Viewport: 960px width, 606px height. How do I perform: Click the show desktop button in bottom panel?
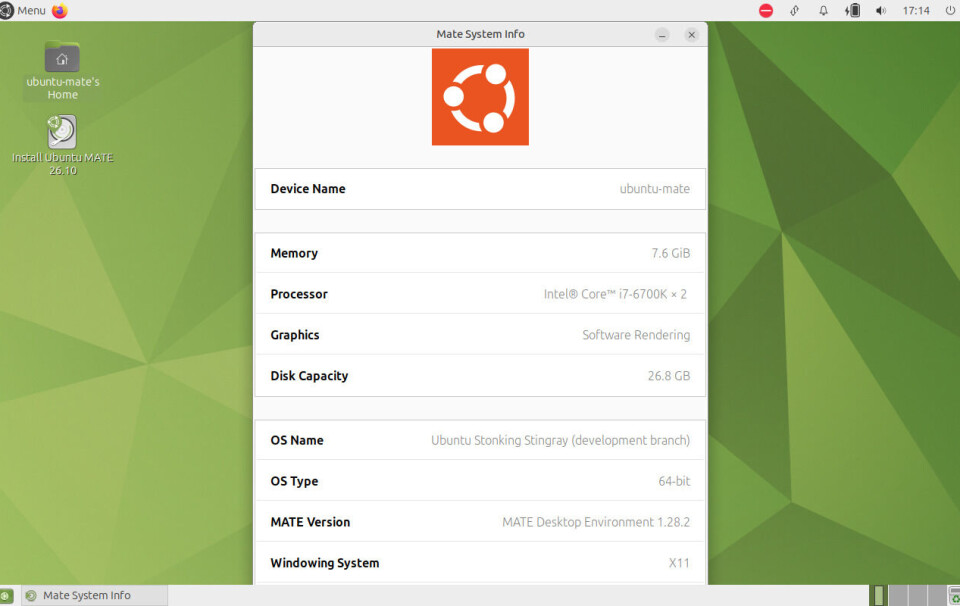pos(7,596)
